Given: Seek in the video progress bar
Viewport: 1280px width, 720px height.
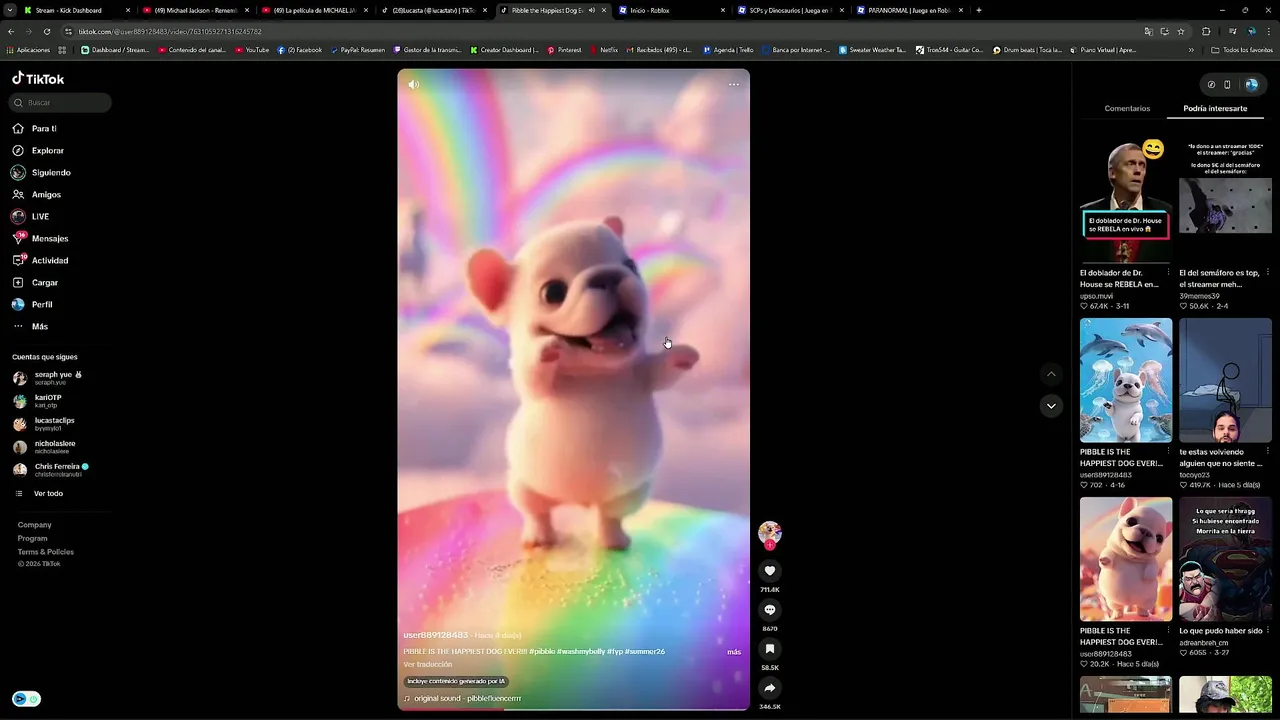Looking at the screenshot, I should click(573, 709).
